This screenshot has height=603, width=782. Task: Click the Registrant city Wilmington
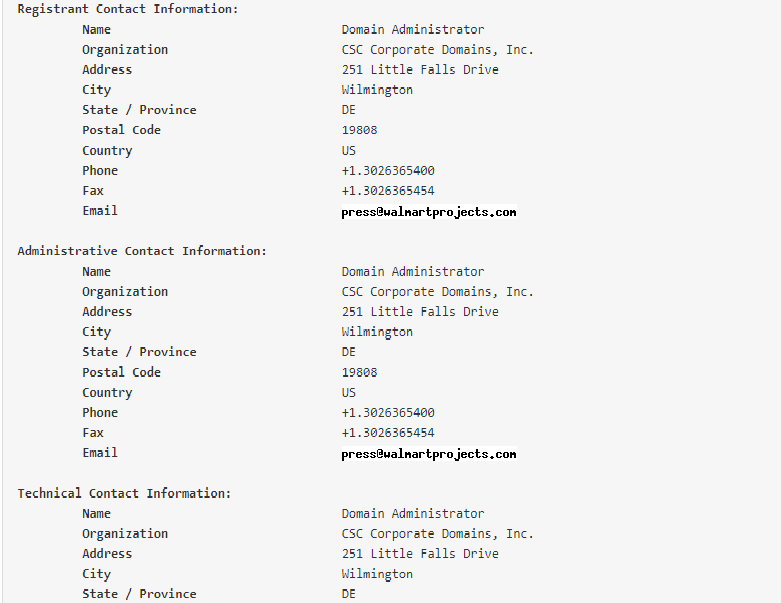click(377, 90)
